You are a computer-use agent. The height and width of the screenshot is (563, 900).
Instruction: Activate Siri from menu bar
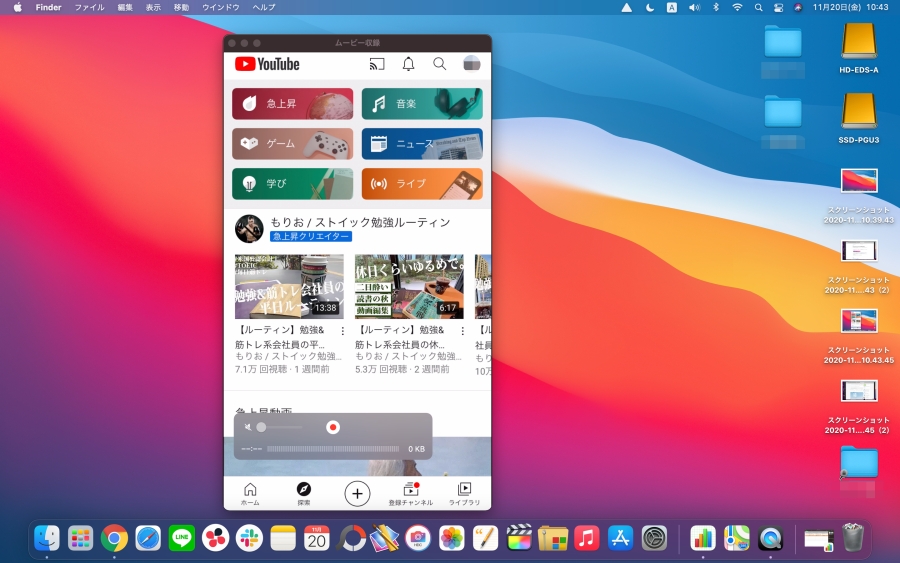click(798, 7)
